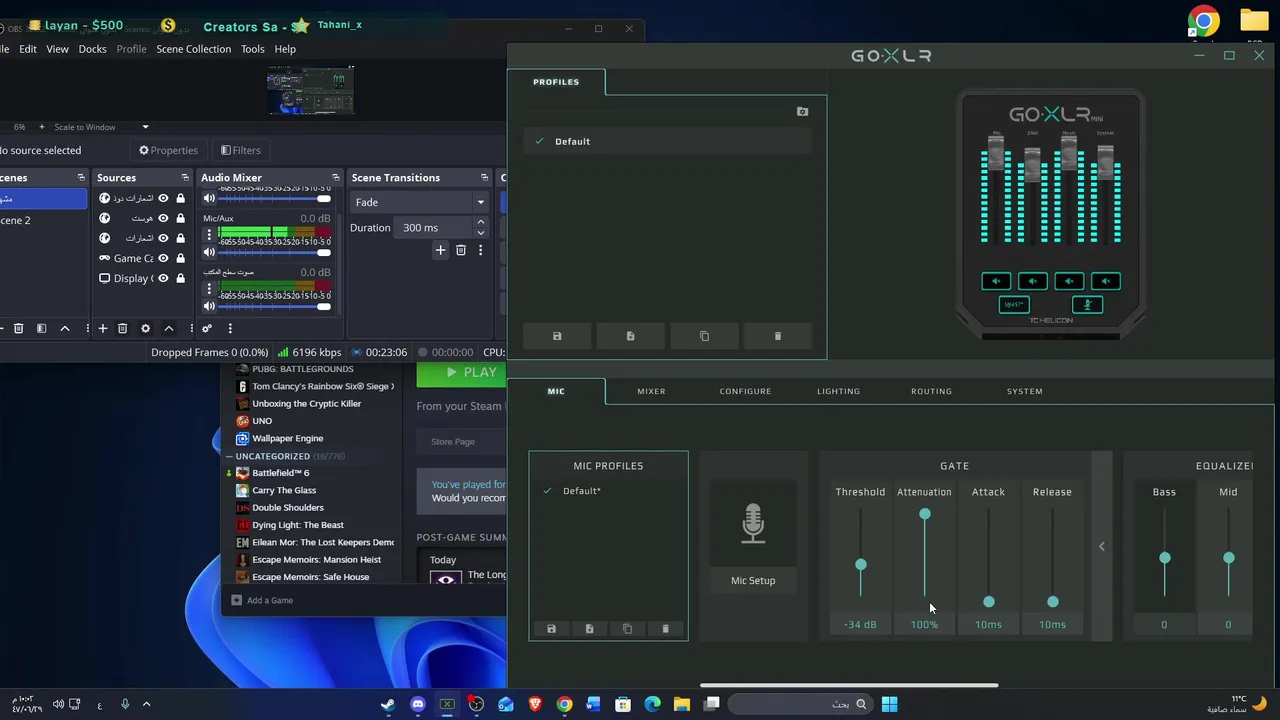The width and height of the screenshot is (1280, 720).
Task: Click the Windows Start button
Action: (889, 704)
